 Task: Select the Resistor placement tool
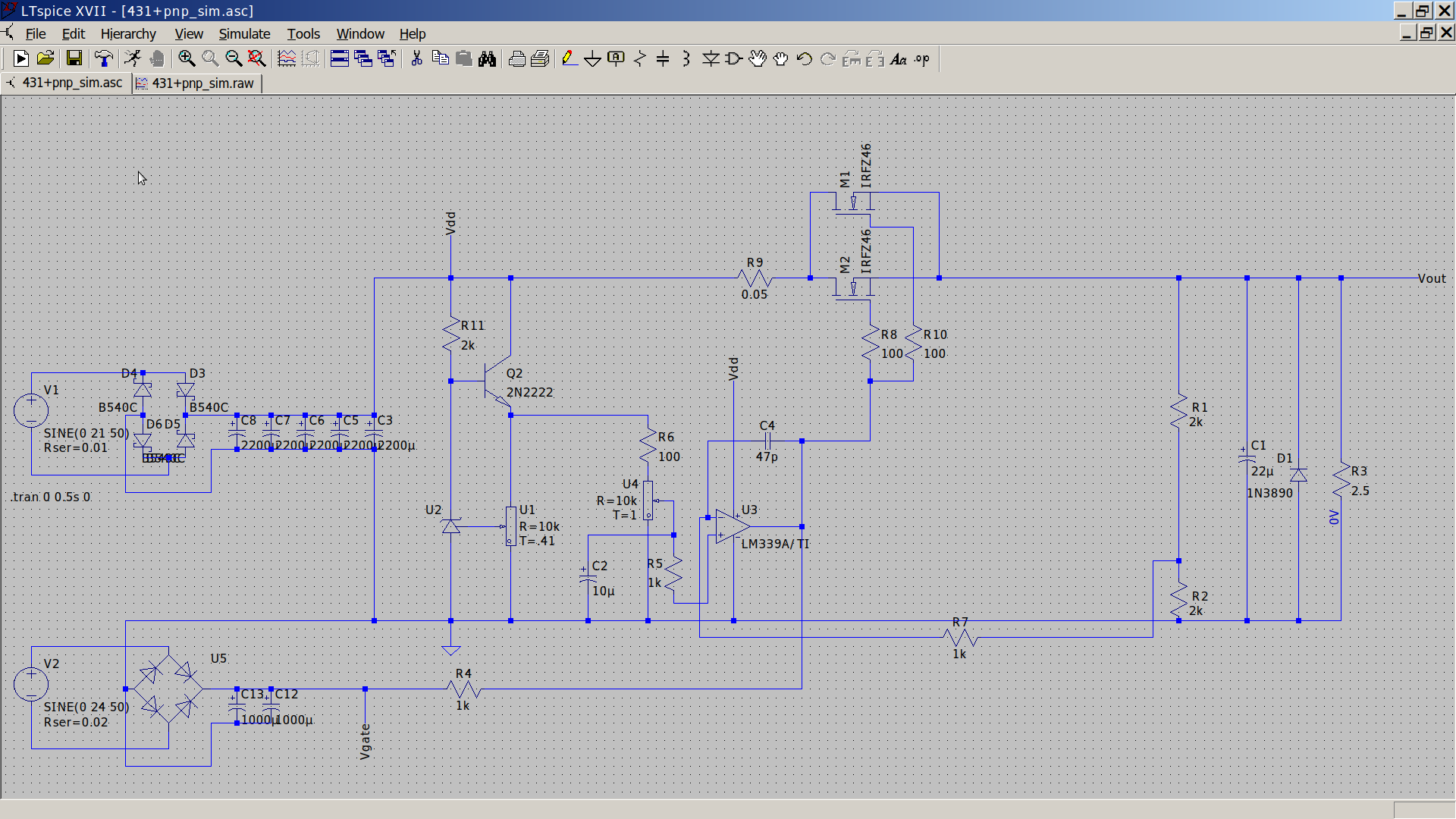[640, 59]
